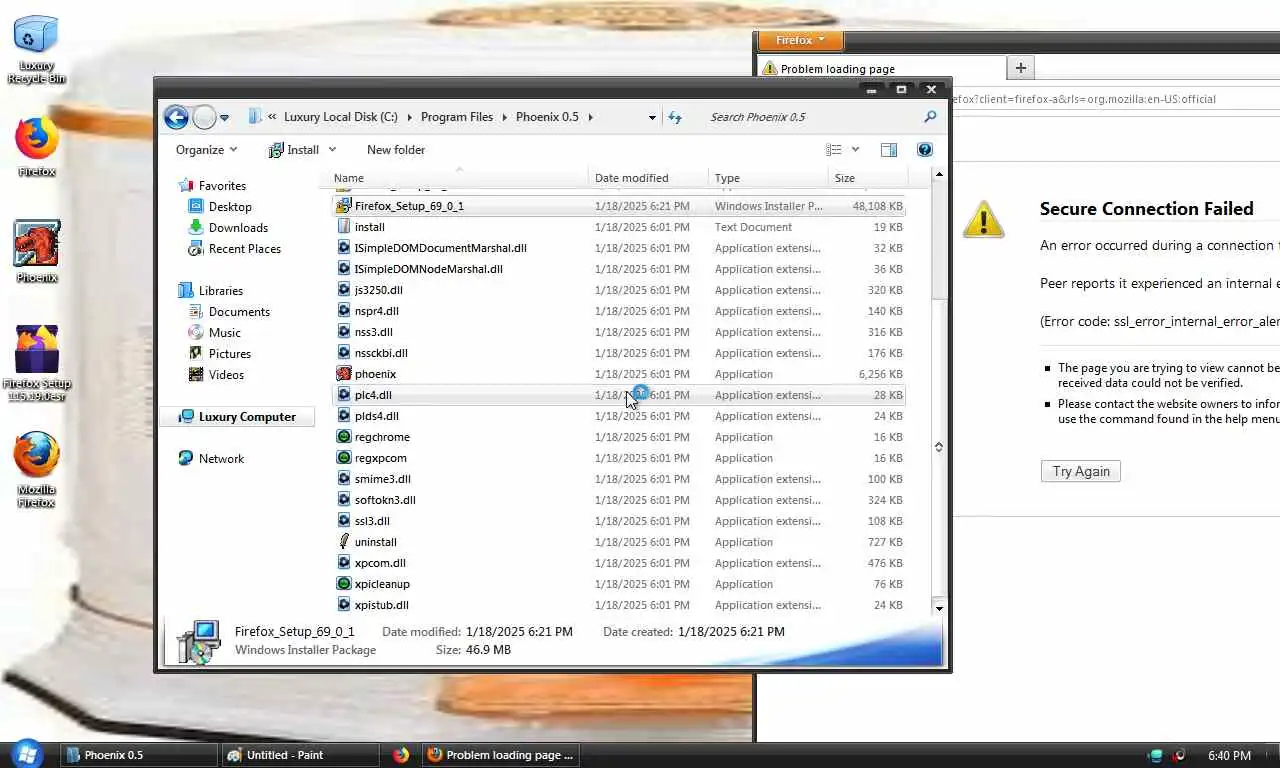Switch to Untitled - Paint taskbar button
Viewport: 1280px width, 768px height.
[300, 755]
